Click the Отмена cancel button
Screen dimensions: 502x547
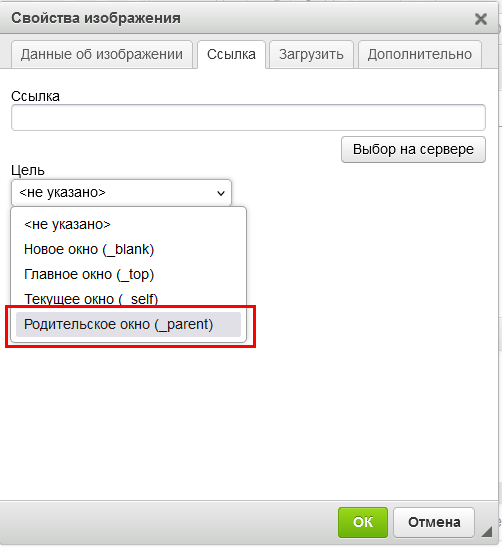(x=434, y=522)
